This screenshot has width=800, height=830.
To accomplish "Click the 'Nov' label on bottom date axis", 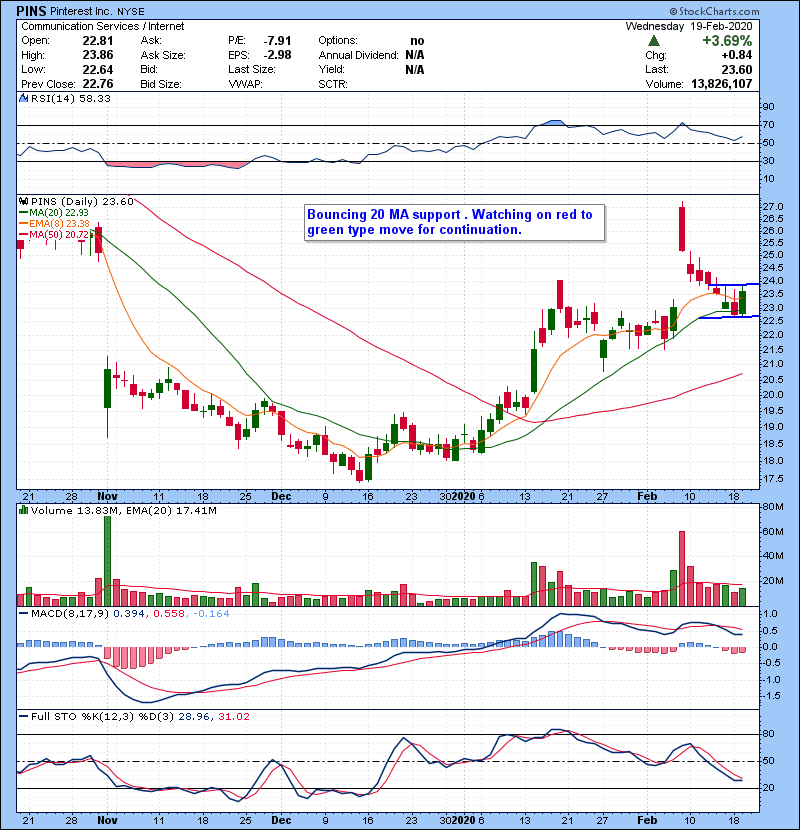I will click(x=107, y=820).
